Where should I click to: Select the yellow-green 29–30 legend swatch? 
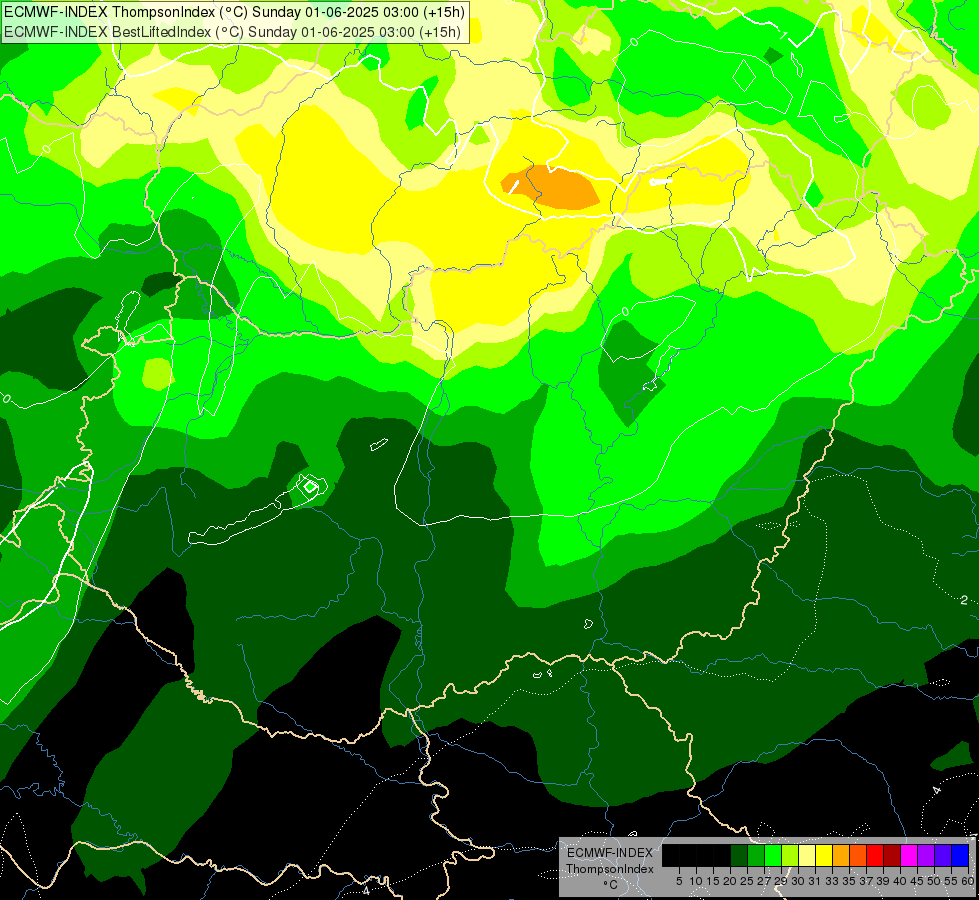coord(790,855)
